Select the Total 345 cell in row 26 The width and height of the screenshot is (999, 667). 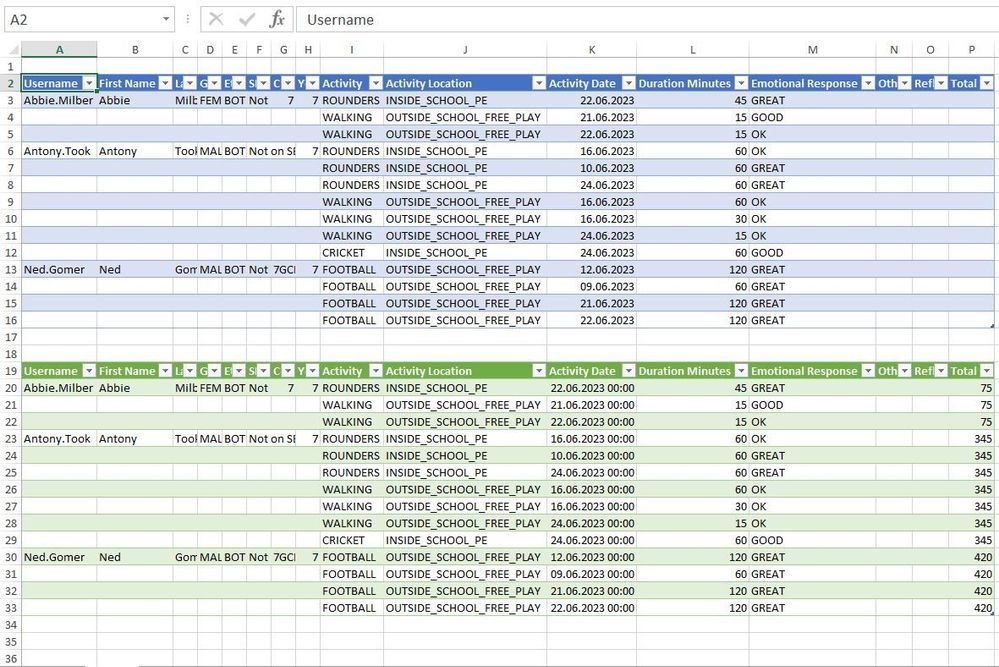point(972,489)
